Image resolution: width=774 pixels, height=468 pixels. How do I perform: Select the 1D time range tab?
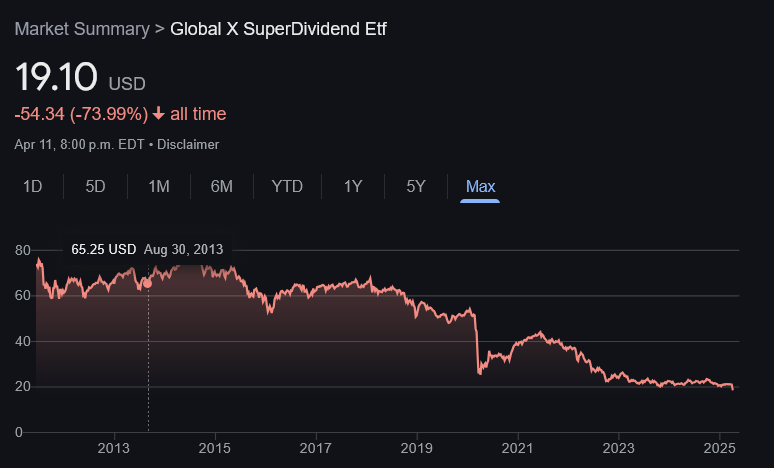click(x=33, y=187)
